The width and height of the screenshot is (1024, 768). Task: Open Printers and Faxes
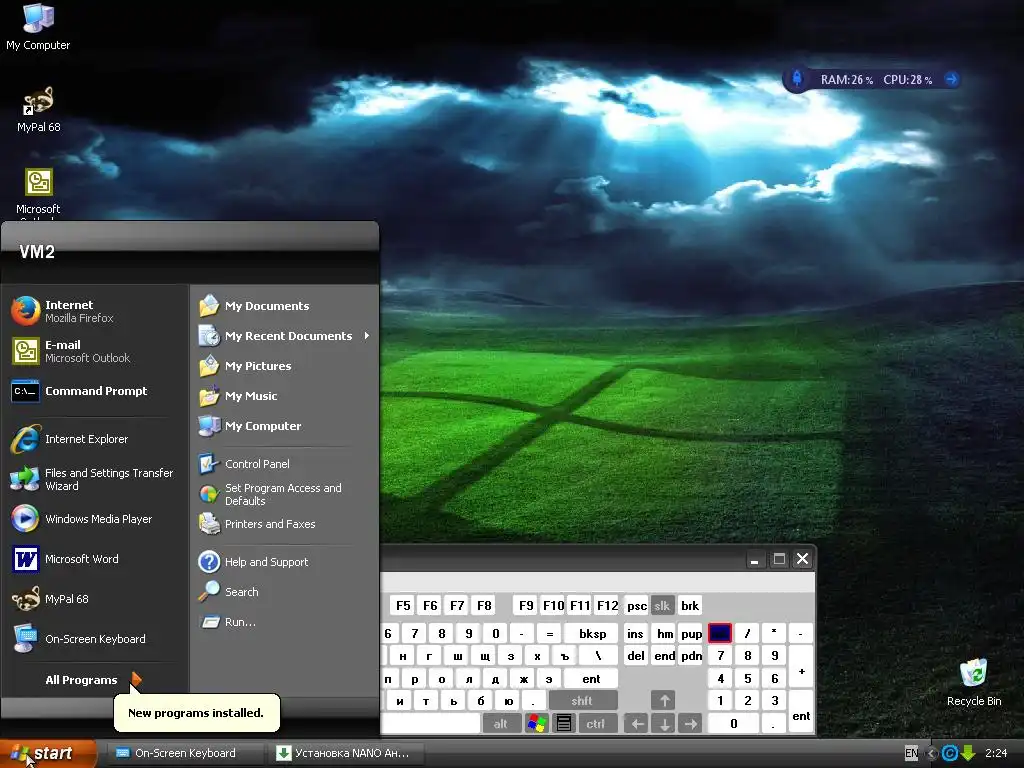point(285,524)
